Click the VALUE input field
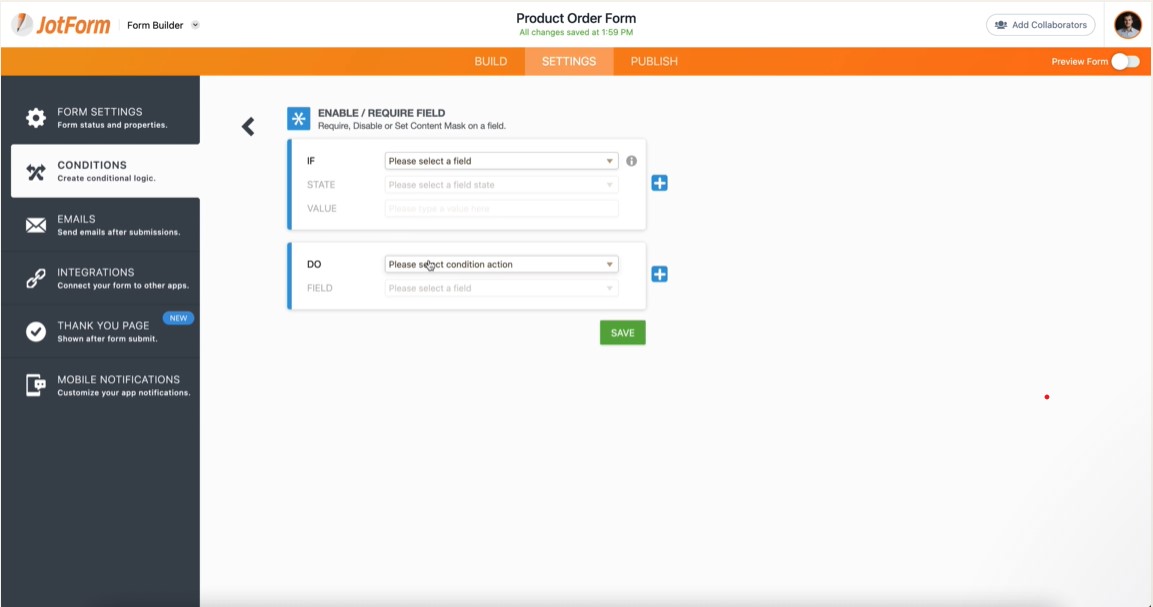 click(x=501, y=209)
